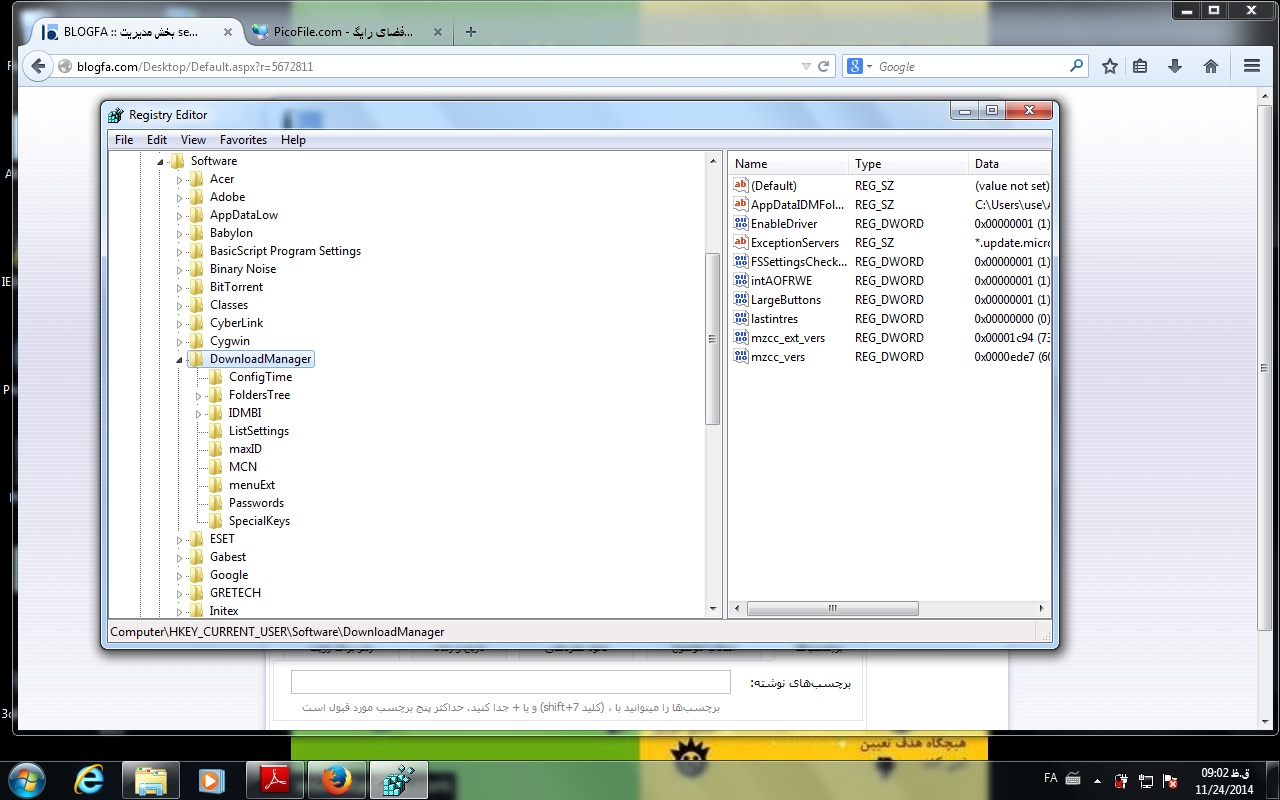Click the intAOFRWE DWORD value icon
Image resolution: width=1280 pixels, height=800 pixels.
741,280
